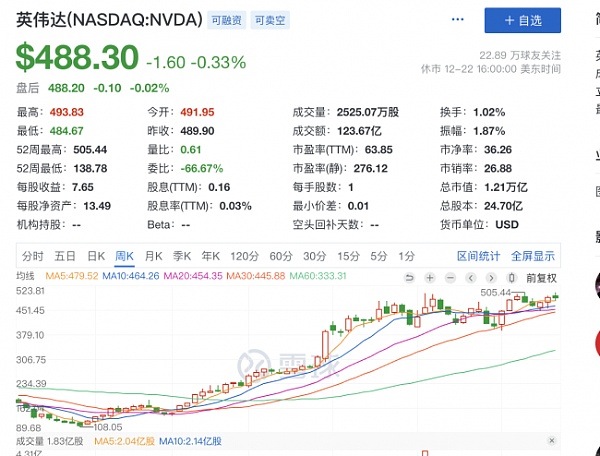Screen dimensions: 600x456
Task: Switch to the 年K chart tab
Action: pos(211,255)
